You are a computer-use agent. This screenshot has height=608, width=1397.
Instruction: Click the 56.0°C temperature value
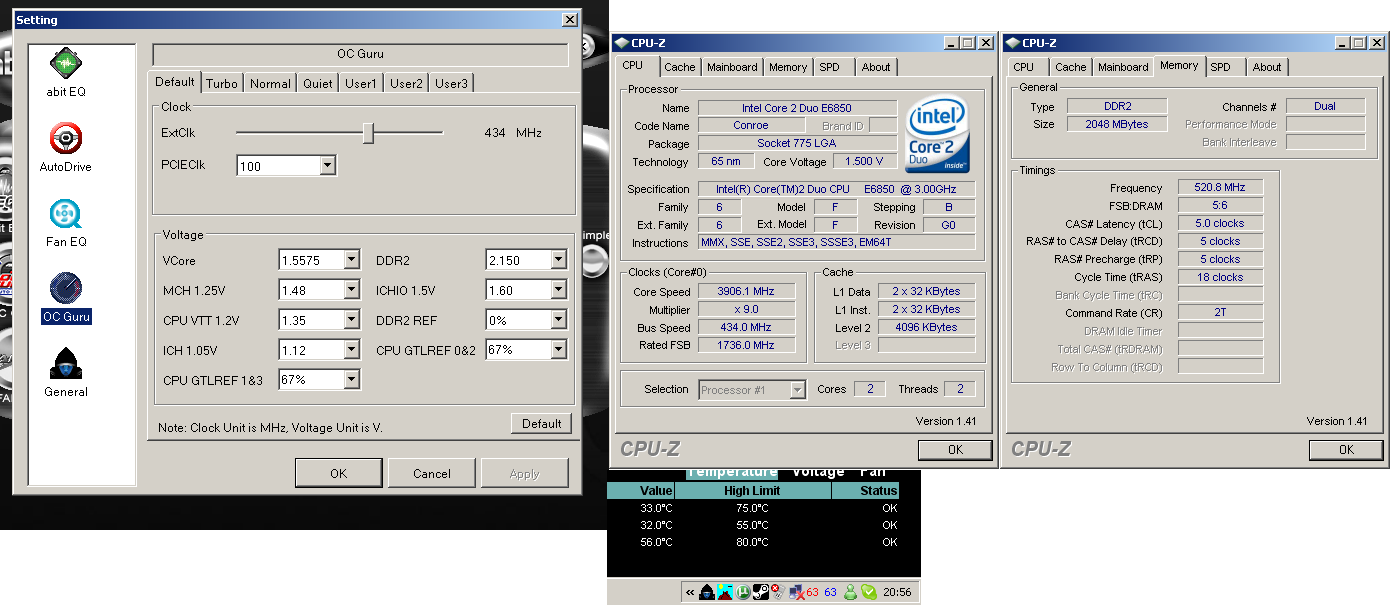coord(656,542)
